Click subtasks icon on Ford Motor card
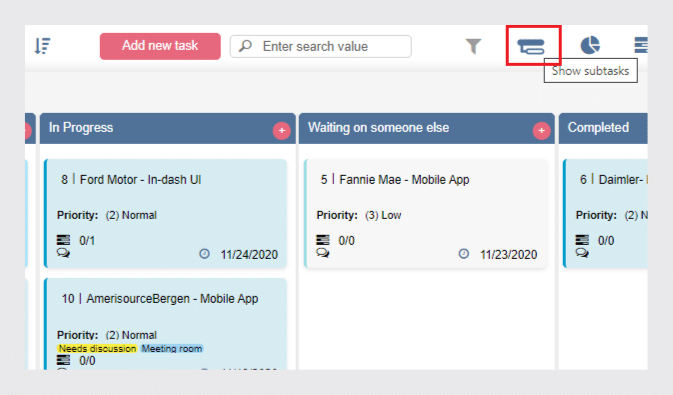The width and height of the screenshot is (673, 395). (63, 240)
